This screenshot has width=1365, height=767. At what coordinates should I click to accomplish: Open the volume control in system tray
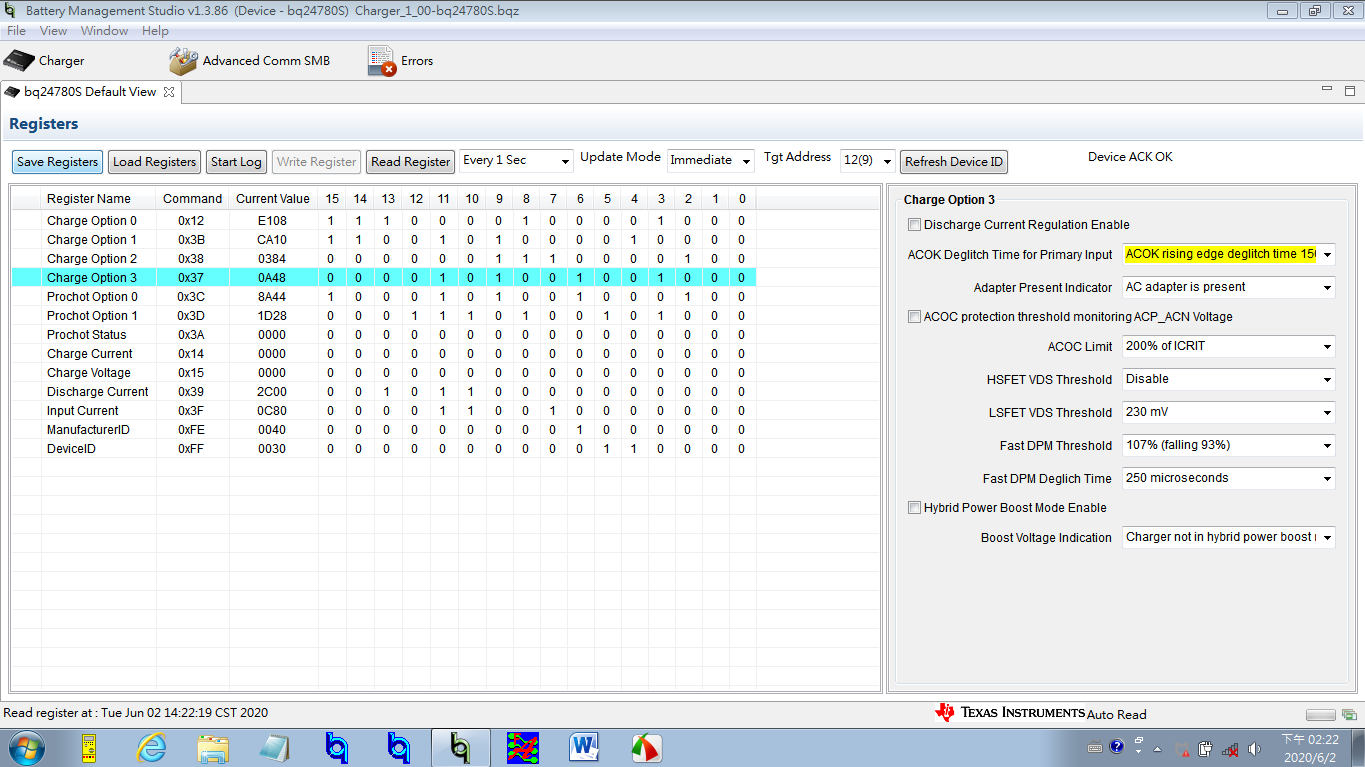pos(1254,748)
